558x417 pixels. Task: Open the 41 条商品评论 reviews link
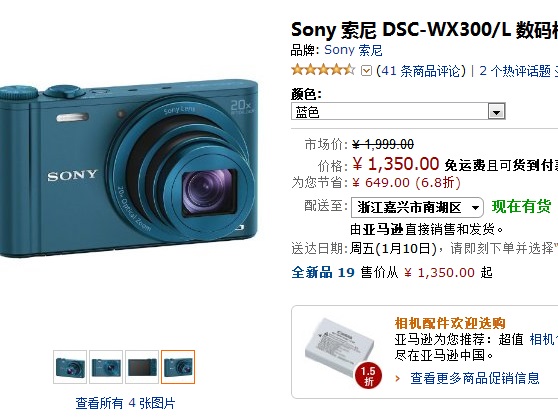[x=421, y=71]
